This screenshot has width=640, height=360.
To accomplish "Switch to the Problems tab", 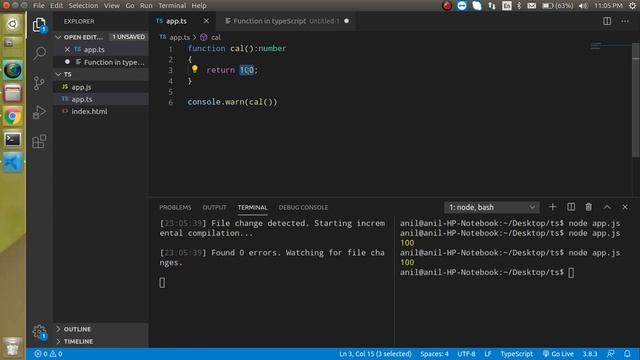I will [x=175, y=207].
